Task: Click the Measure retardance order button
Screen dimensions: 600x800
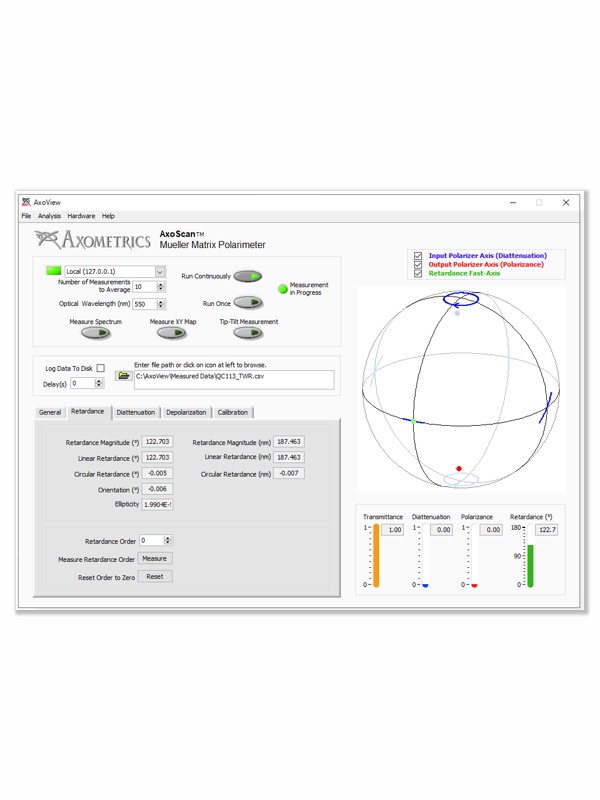Action: point(154,559)
